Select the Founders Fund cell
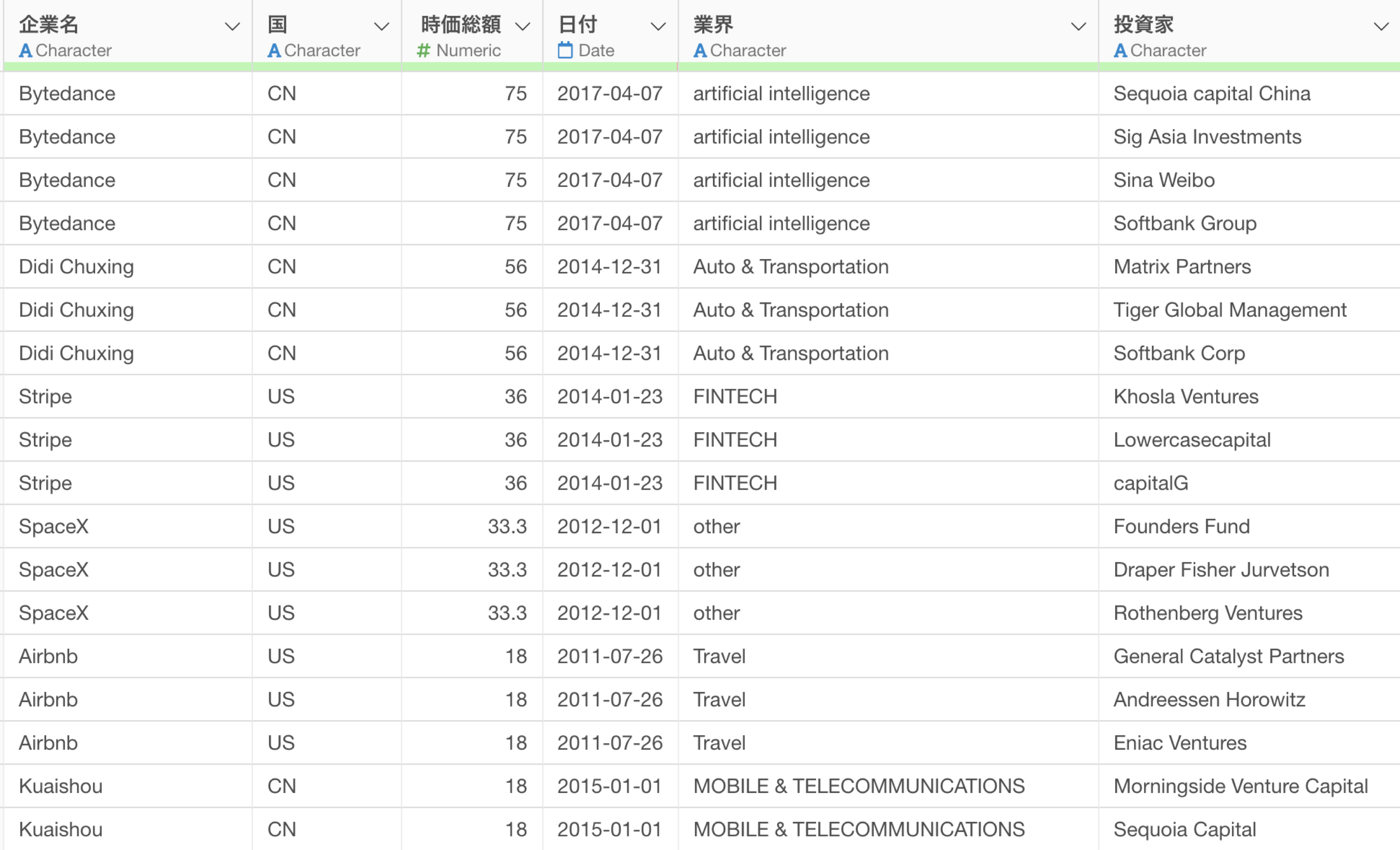1400x850 pixels. click(1249, 526)
